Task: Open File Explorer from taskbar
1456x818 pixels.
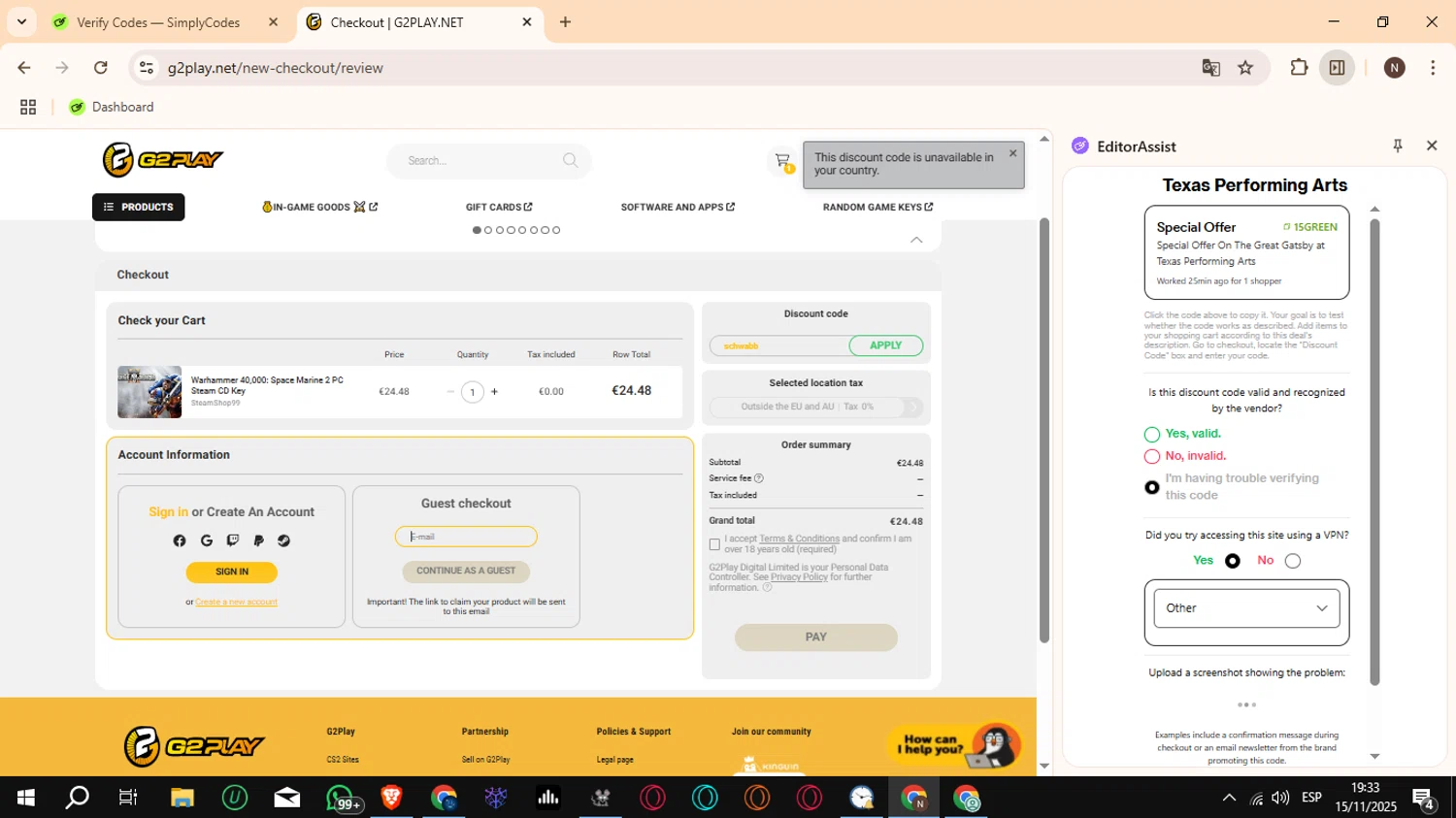Action: (x=182, y=798)
